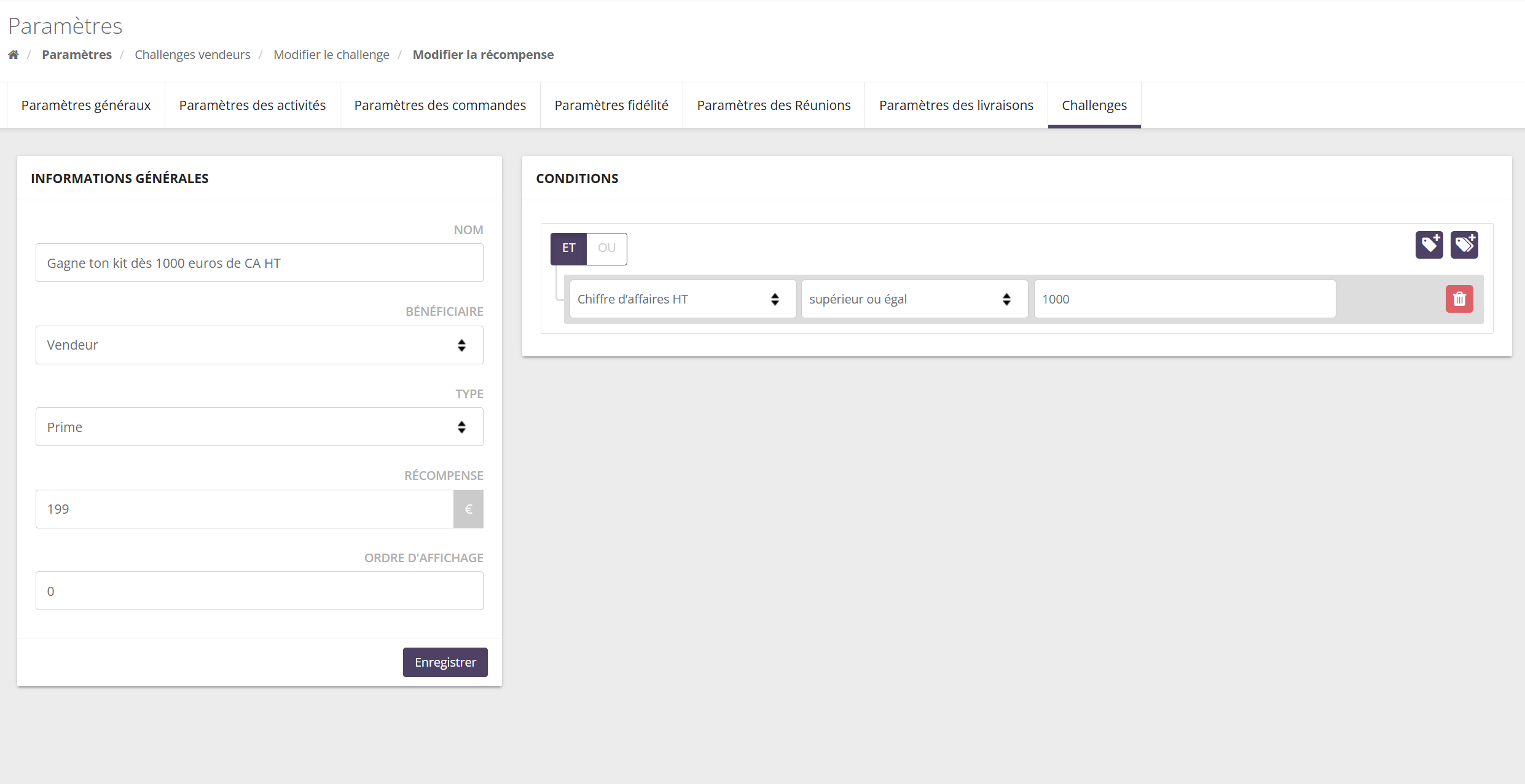Click the Nom input field
Screen dimensions: 1525x784
click(x=259, y=263)
